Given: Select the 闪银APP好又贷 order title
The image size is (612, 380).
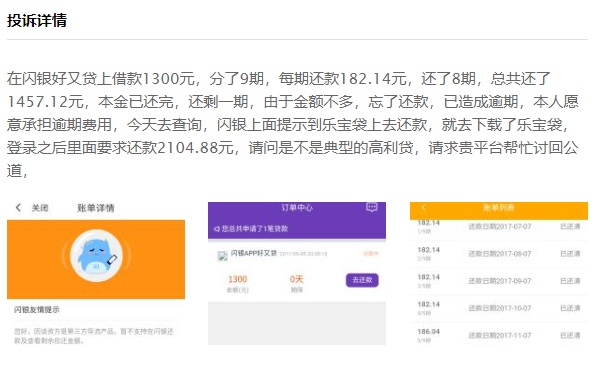Looking at the screenshot, I should pos(254,253).
